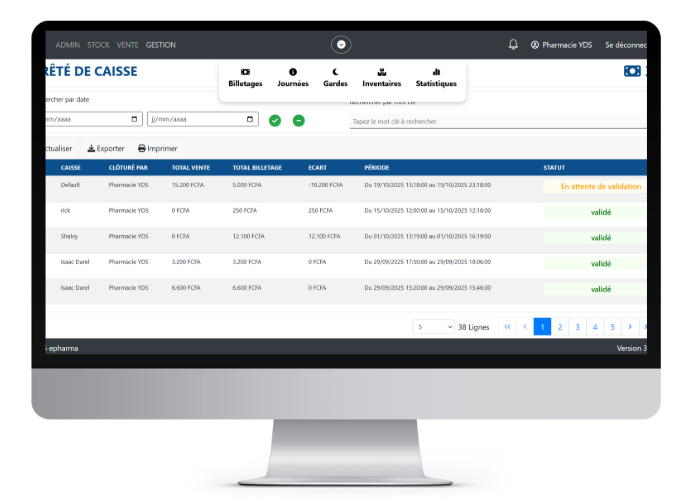
Task: Open the Billetages section
Action: pos(245,78)
